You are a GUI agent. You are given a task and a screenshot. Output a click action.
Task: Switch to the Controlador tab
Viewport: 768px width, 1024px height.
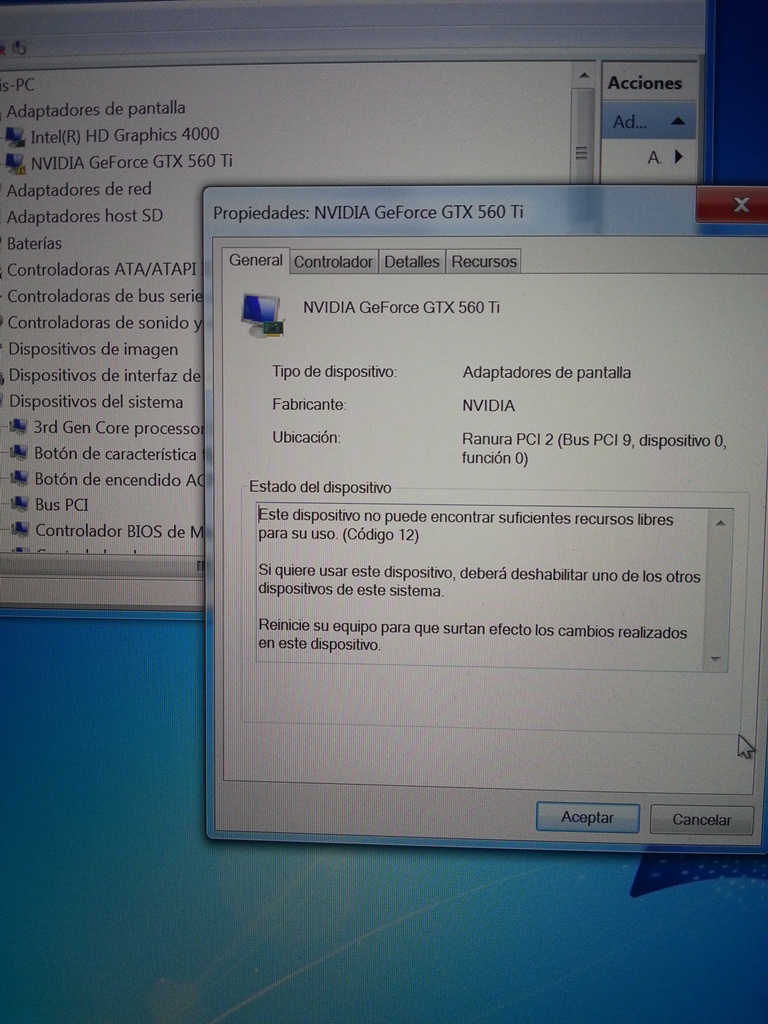(x=333, y=262)
